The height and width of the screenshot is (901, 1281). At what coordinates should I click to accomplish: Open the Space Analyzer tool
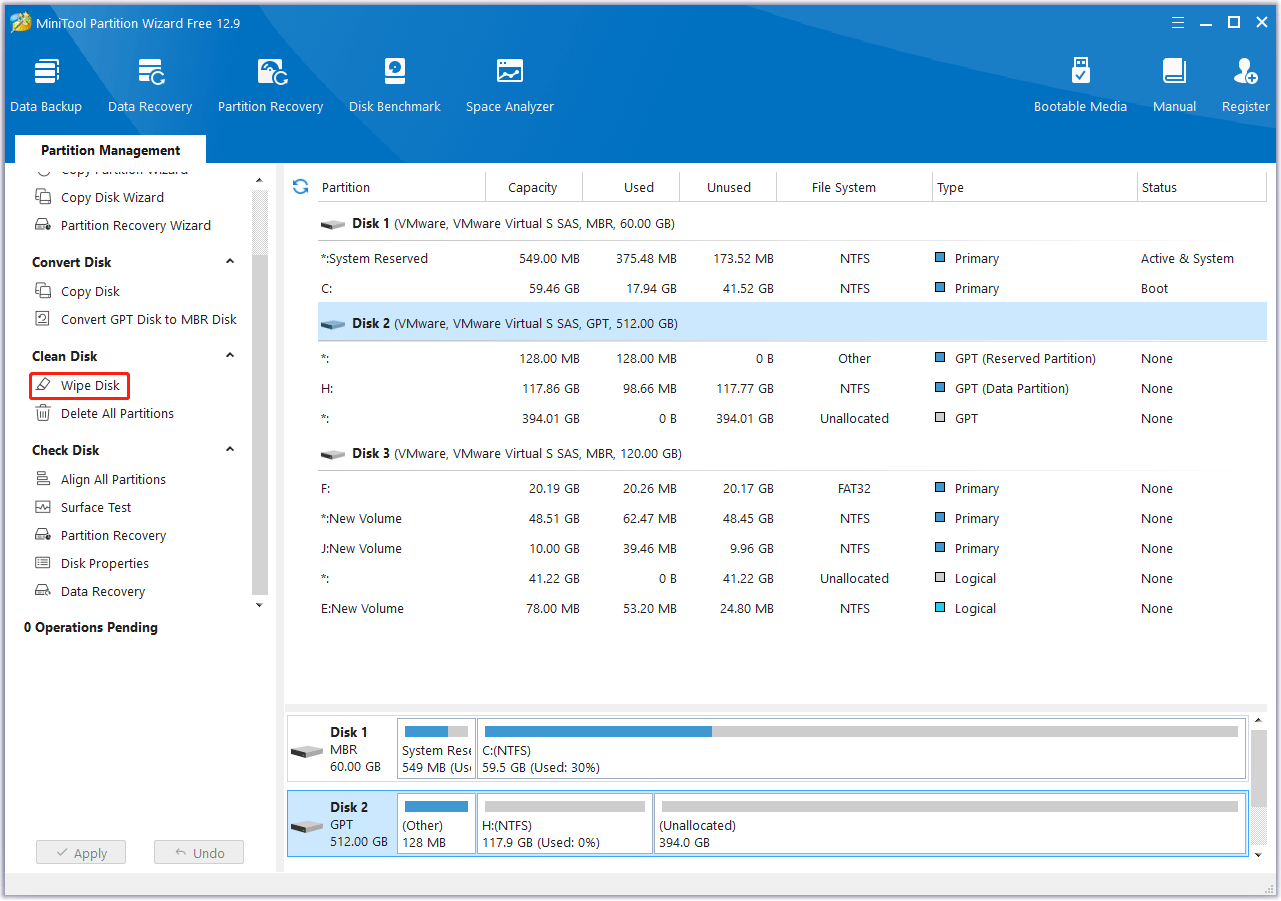tap(510, 85)
